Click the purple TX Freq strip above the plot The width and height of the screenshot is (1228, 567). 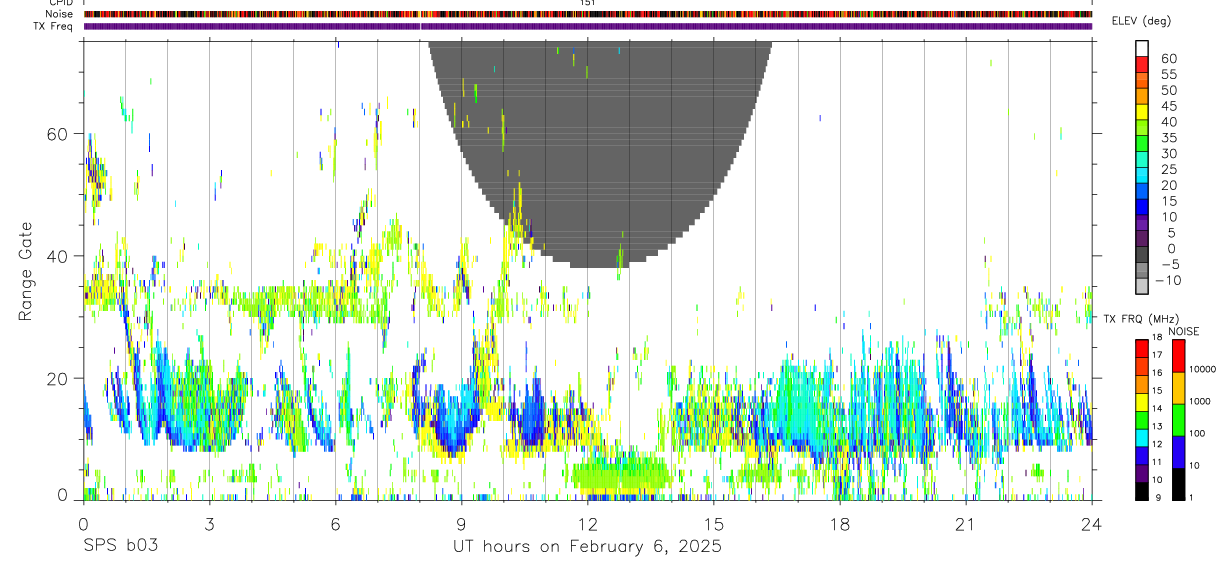(x=587, y=26)
